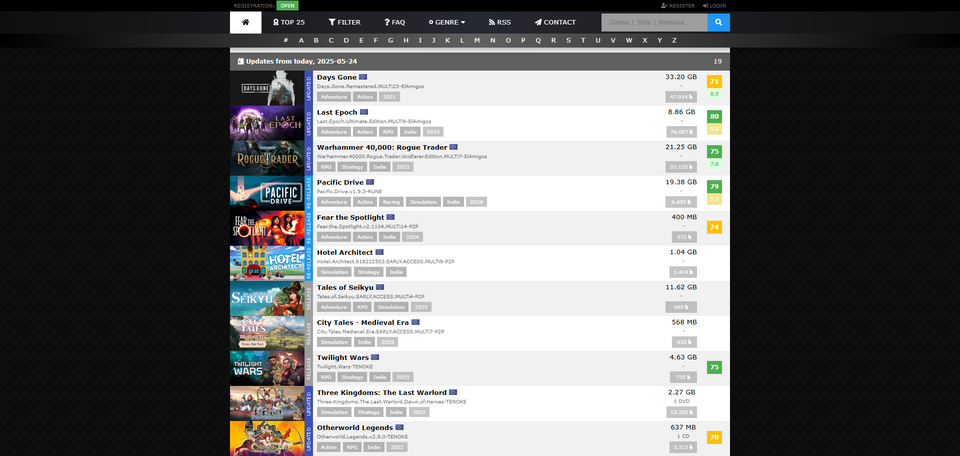Click the LOGIN link
The image size is (960, 456).
[x=714, y=6]
